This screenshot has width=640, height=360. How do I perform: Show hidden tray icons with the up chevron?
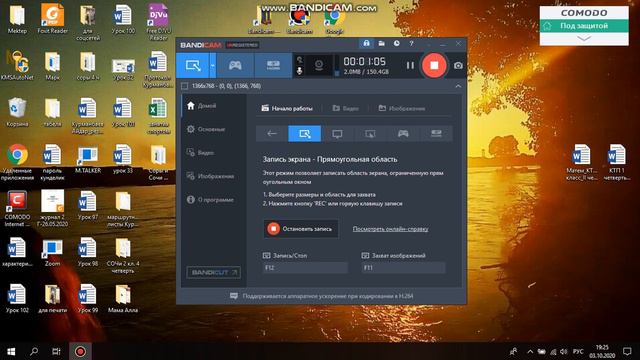point(530,351)
